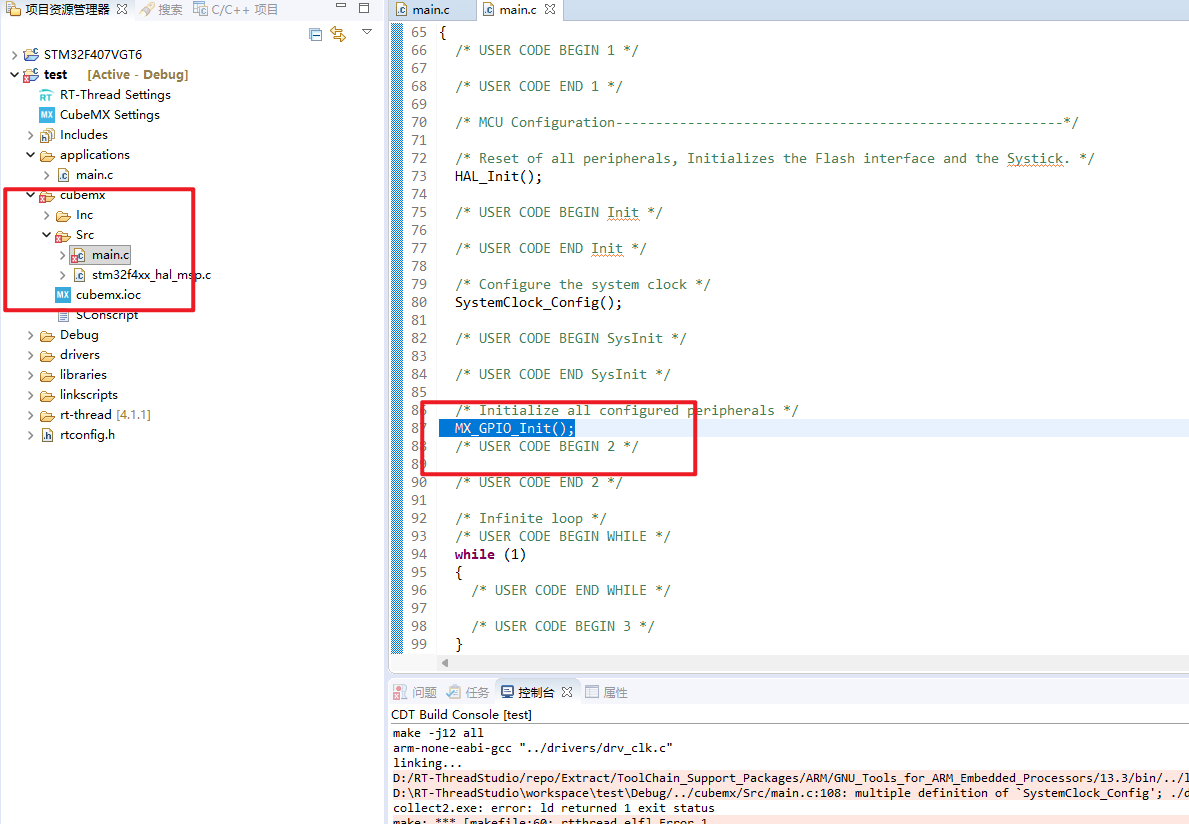Click the rt-thread folder icon
The image size is (1189, 824).
coord(47,415)
